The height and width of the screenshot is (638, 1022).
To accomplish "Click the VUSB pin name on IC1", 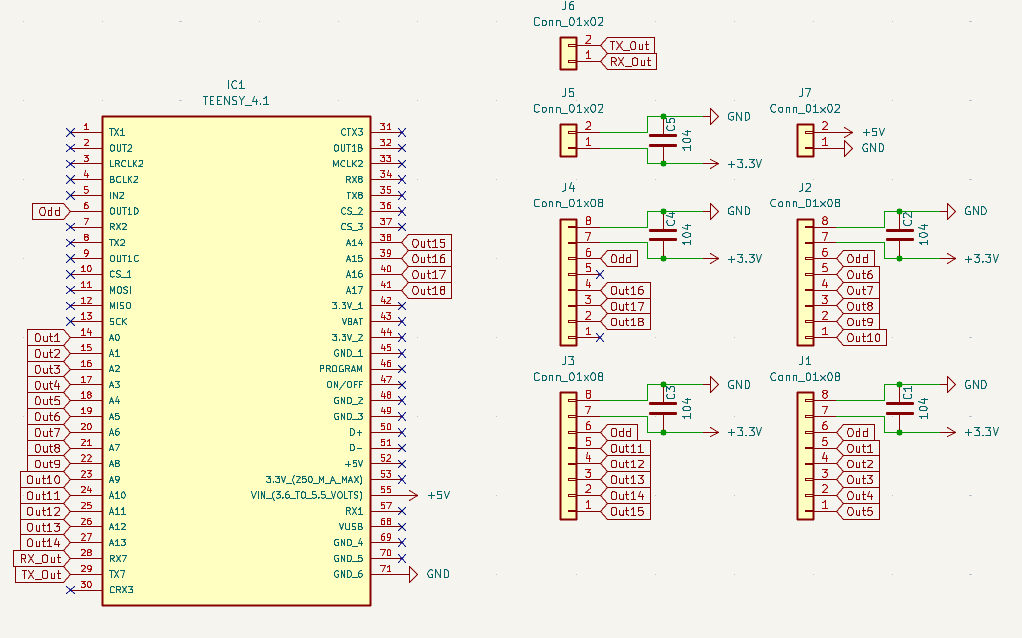I will point(351,527).
